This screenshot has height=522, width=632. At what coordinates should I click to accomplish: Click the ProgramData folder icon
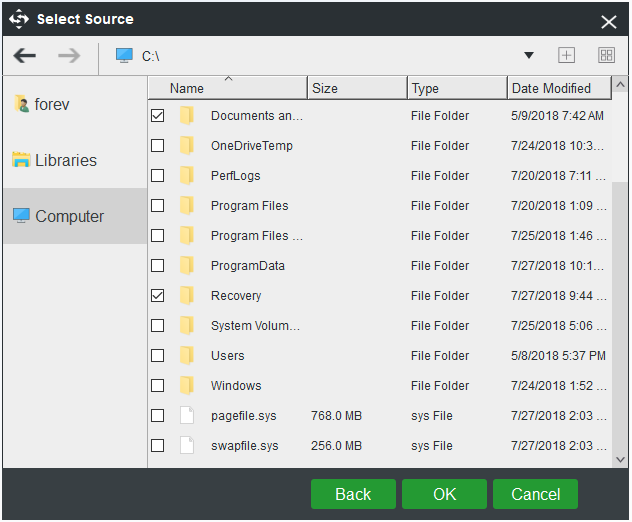(187, 266)
